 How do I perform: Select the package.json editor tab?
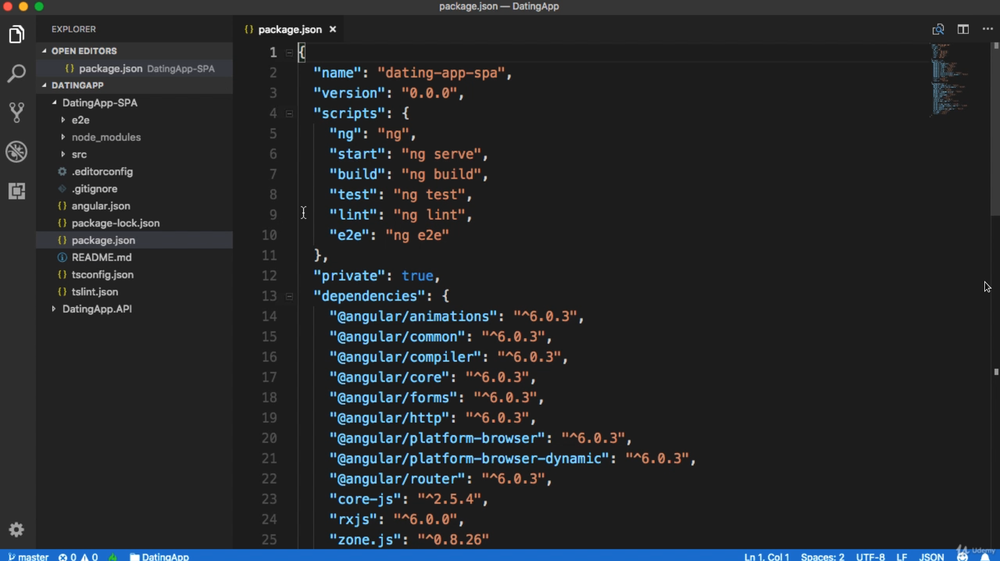290,29
